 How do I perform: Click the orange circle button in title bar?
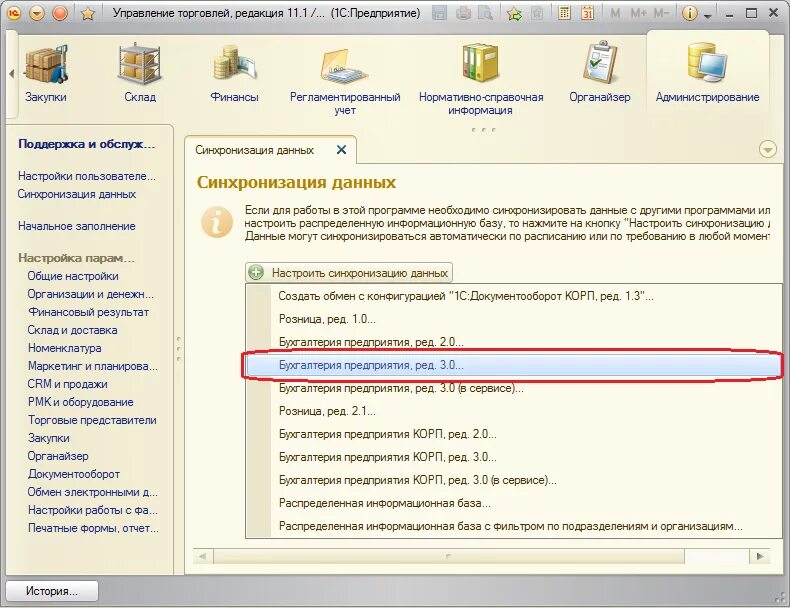(60, 13)
